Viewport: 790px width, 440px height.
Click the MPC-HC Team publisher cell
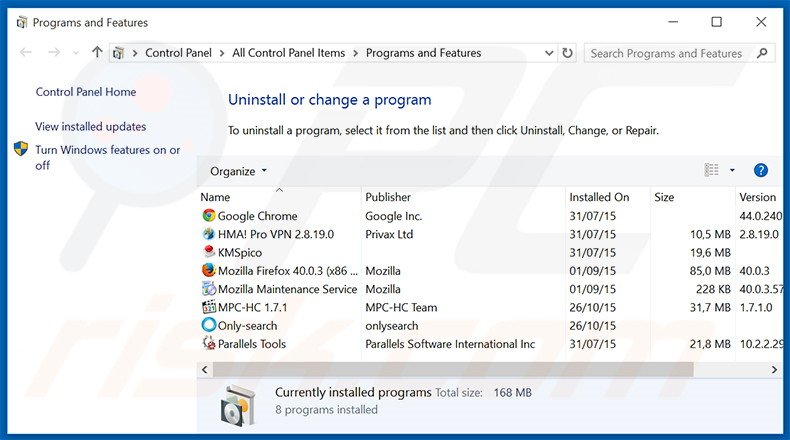point(401,307)
